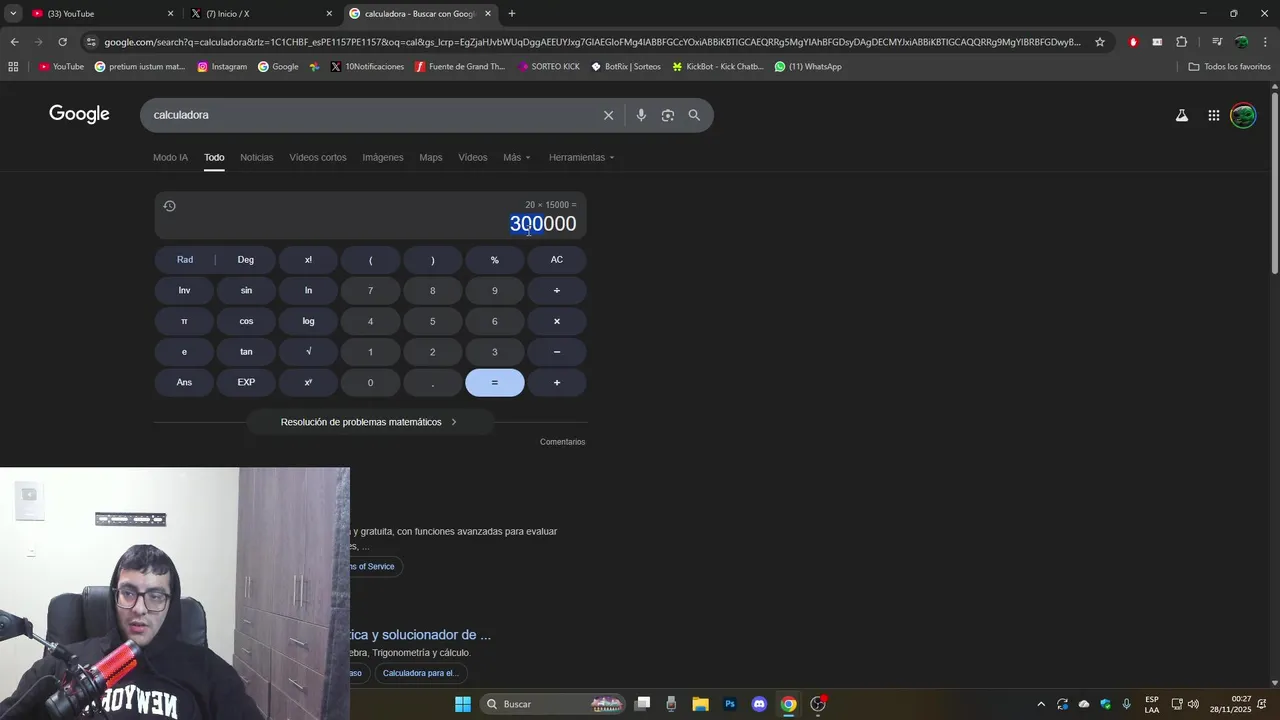Open Google apps grid

click(1213, 115)
